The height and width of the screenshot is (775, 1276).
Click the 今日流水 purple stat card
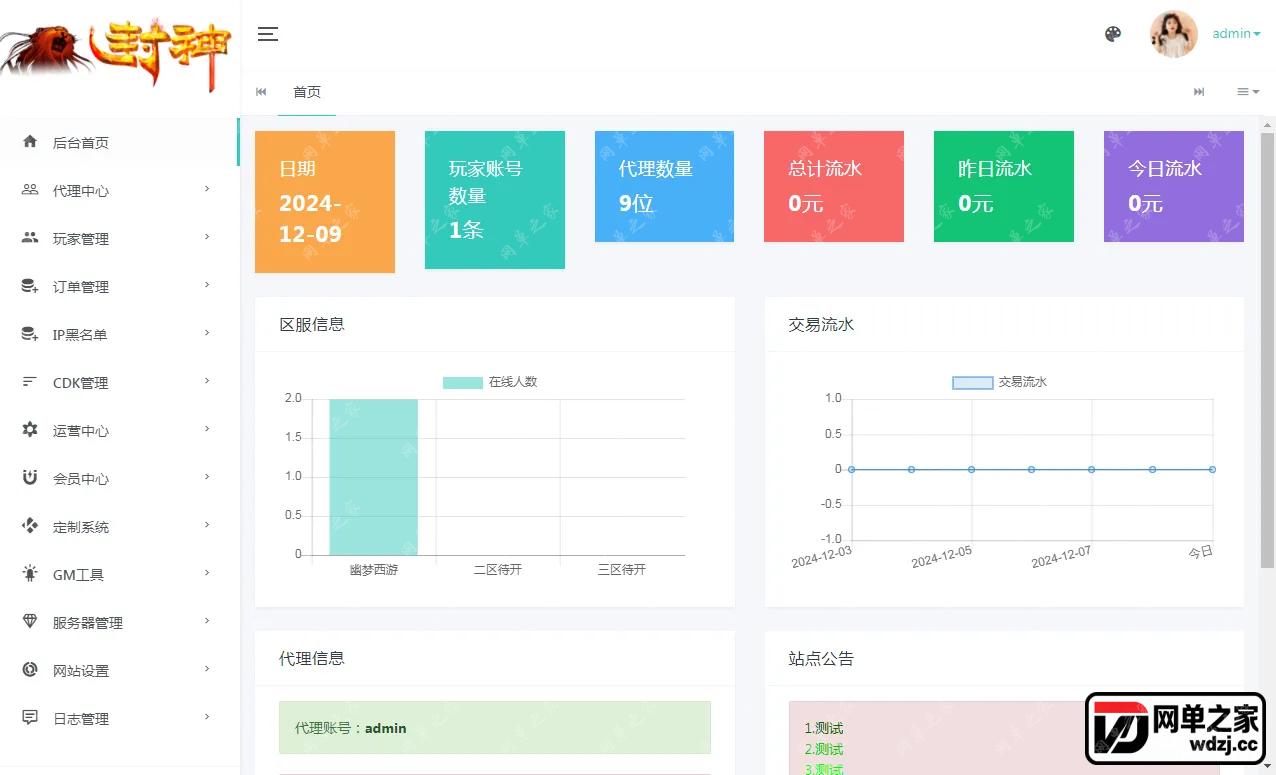pos(1174,186)
